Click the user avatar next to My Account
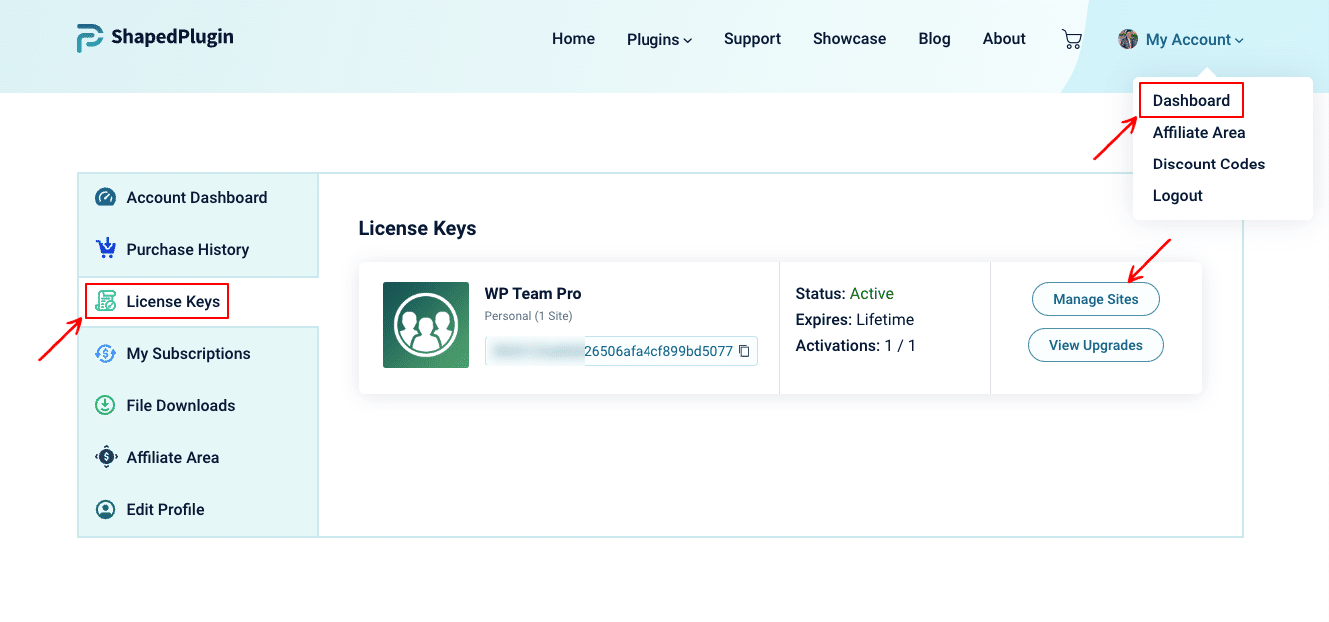Image resolution: width=1329 pixels, height=622 pixels. pyautogui.click(x=1128, y=39)
